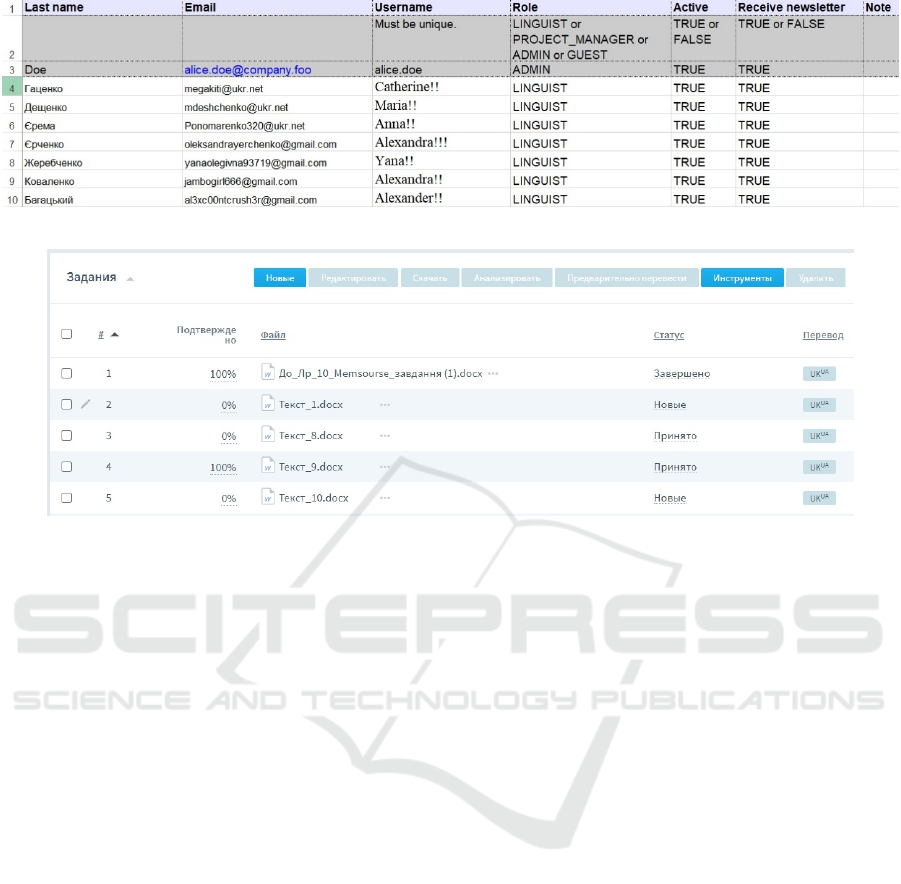Tick the select-all checkbox in the table header
This screenshot has width=901, height=884.
[x=67, y=335]
